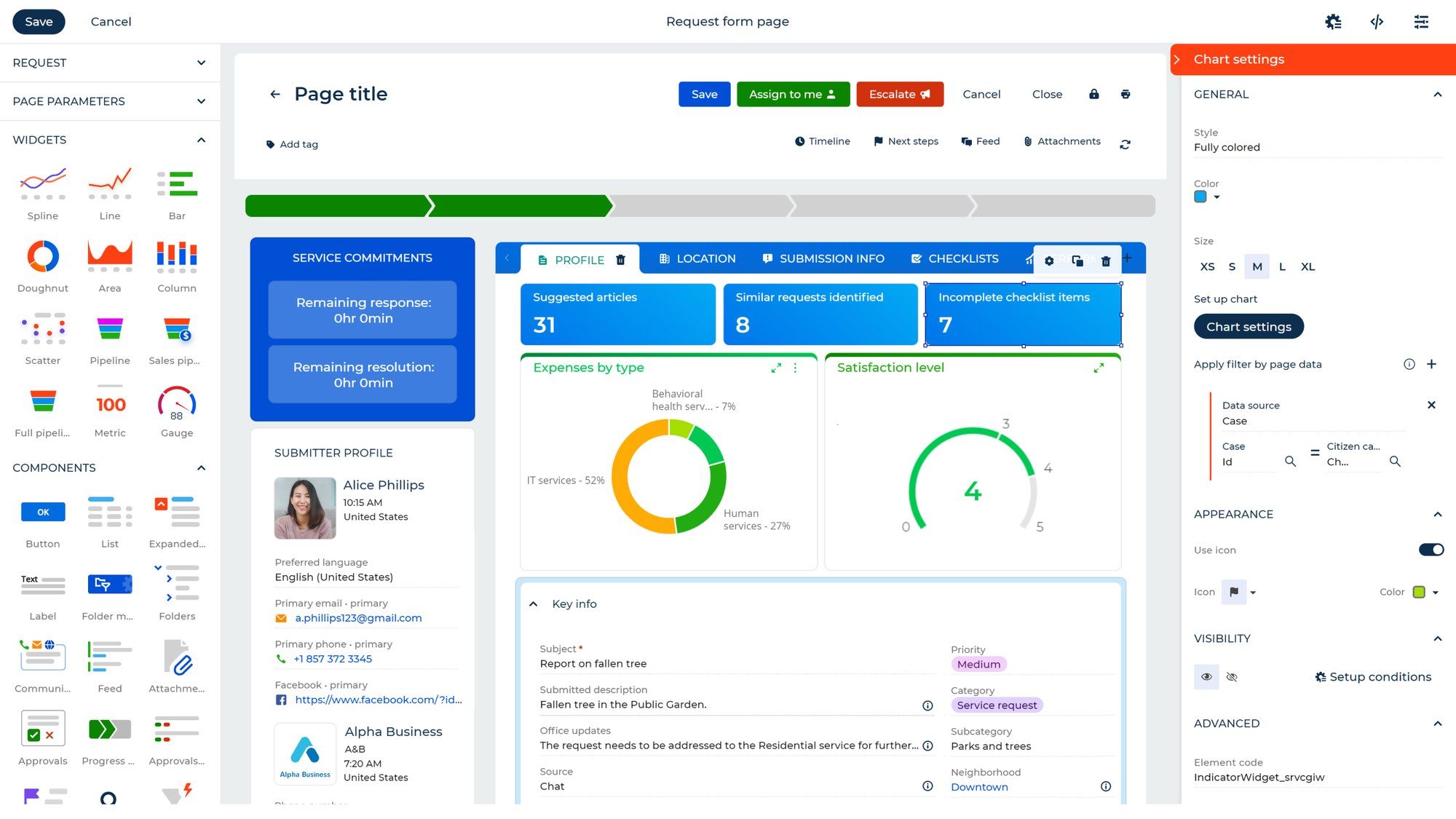Open the green icon Color swatch
Viewport: 1456px width, 819px height.
[x=1419, y=592]
